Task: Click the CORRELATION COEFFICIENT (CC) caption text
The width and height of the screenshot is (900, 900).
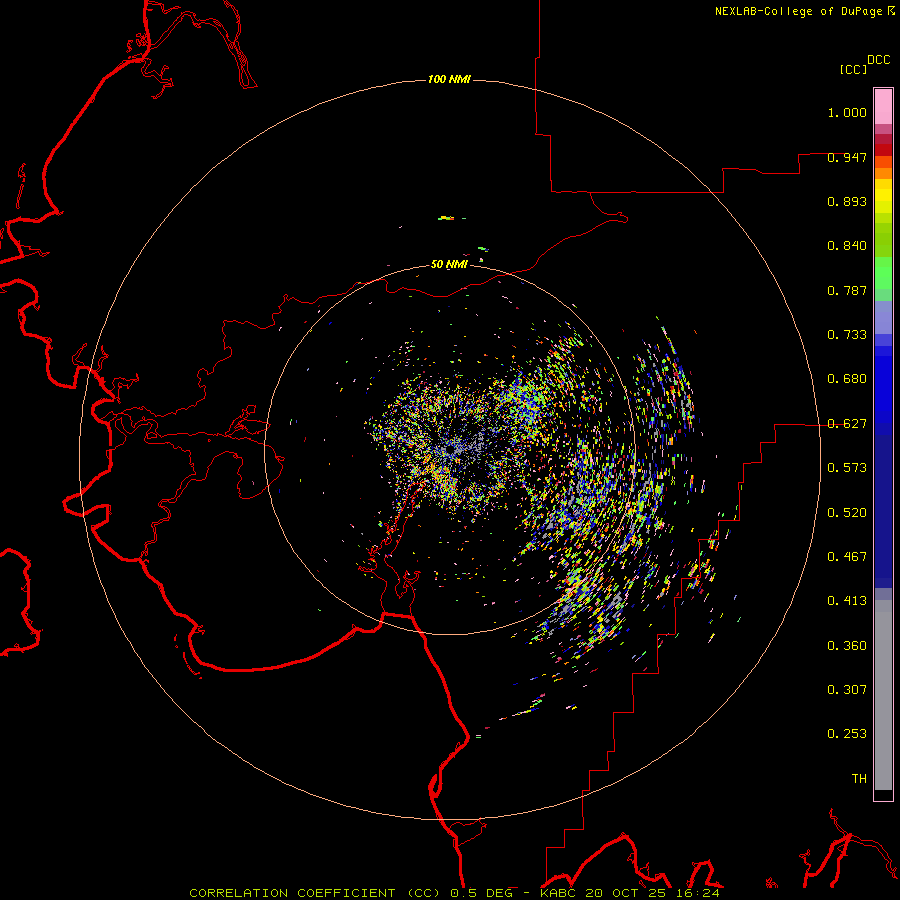Action: coord(316,893)
